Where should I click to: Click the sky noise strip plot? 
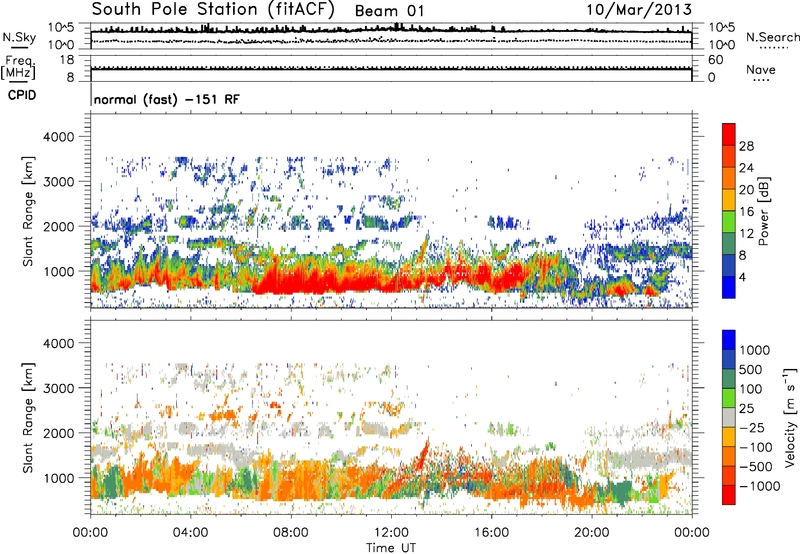point(391,36)
